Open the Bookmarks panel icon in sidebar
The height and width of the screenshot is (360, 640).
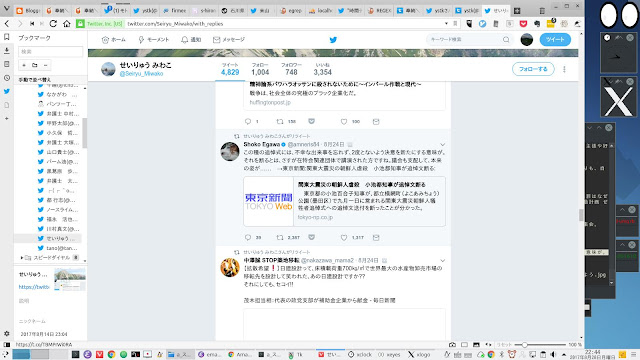[x=7, y=37]
